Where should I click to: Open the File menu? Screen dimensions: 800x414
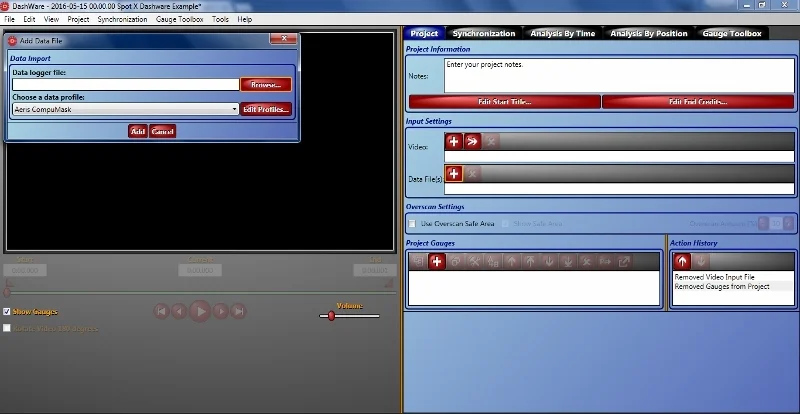tap(9, 19)
